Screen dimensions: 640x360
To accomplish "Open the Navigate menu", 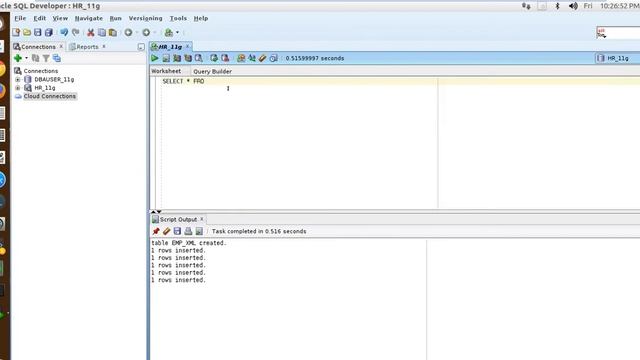I will [89, 18].
